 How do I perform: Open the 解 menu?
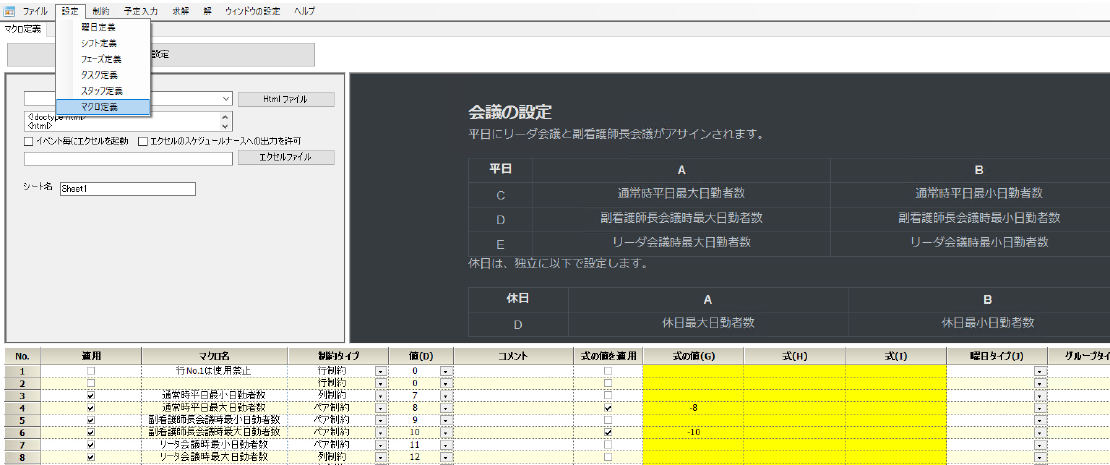pos(207,11)
